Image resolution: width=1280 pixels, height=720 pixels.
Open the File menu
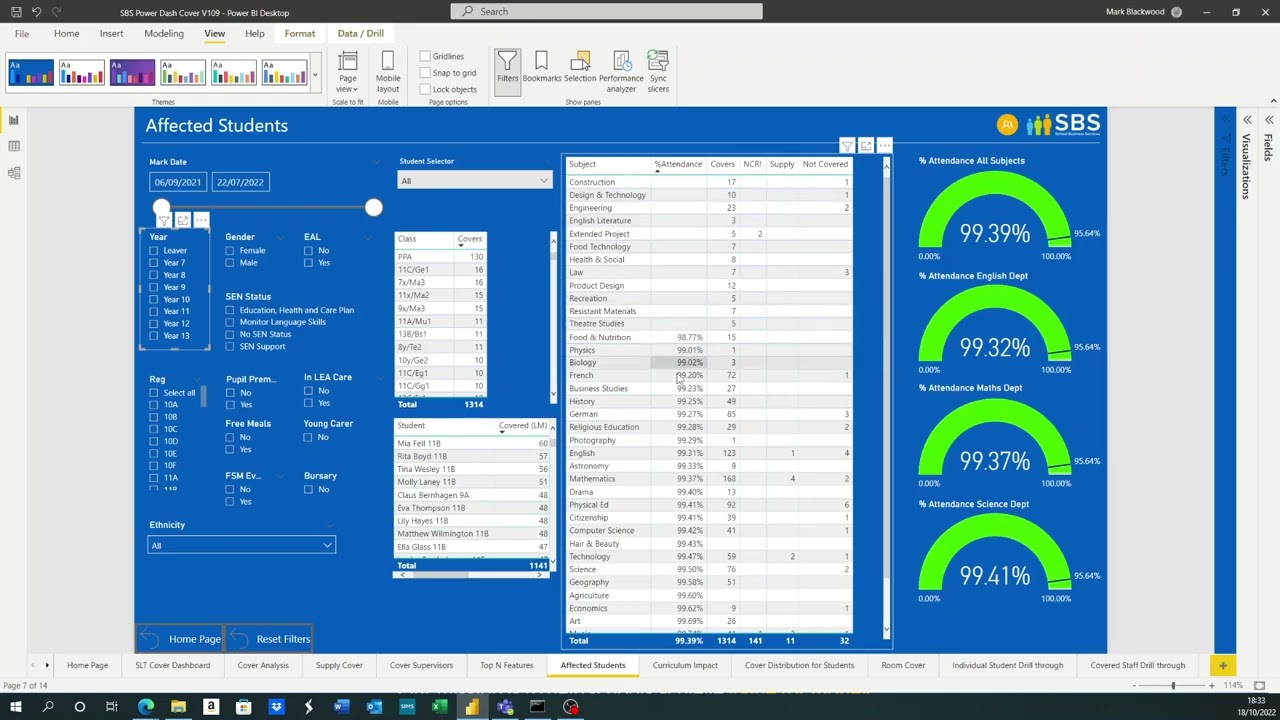21,33
